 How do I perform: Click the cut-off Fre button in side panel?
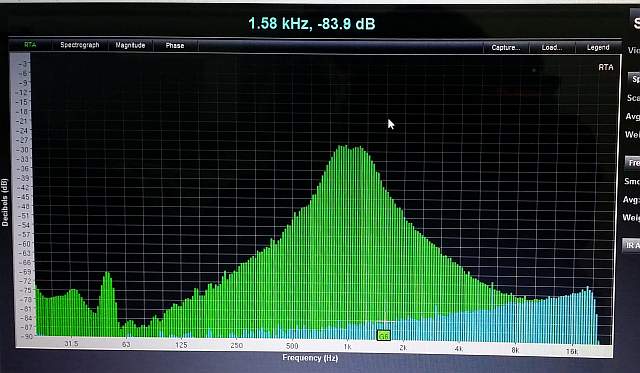click(633, 163)
